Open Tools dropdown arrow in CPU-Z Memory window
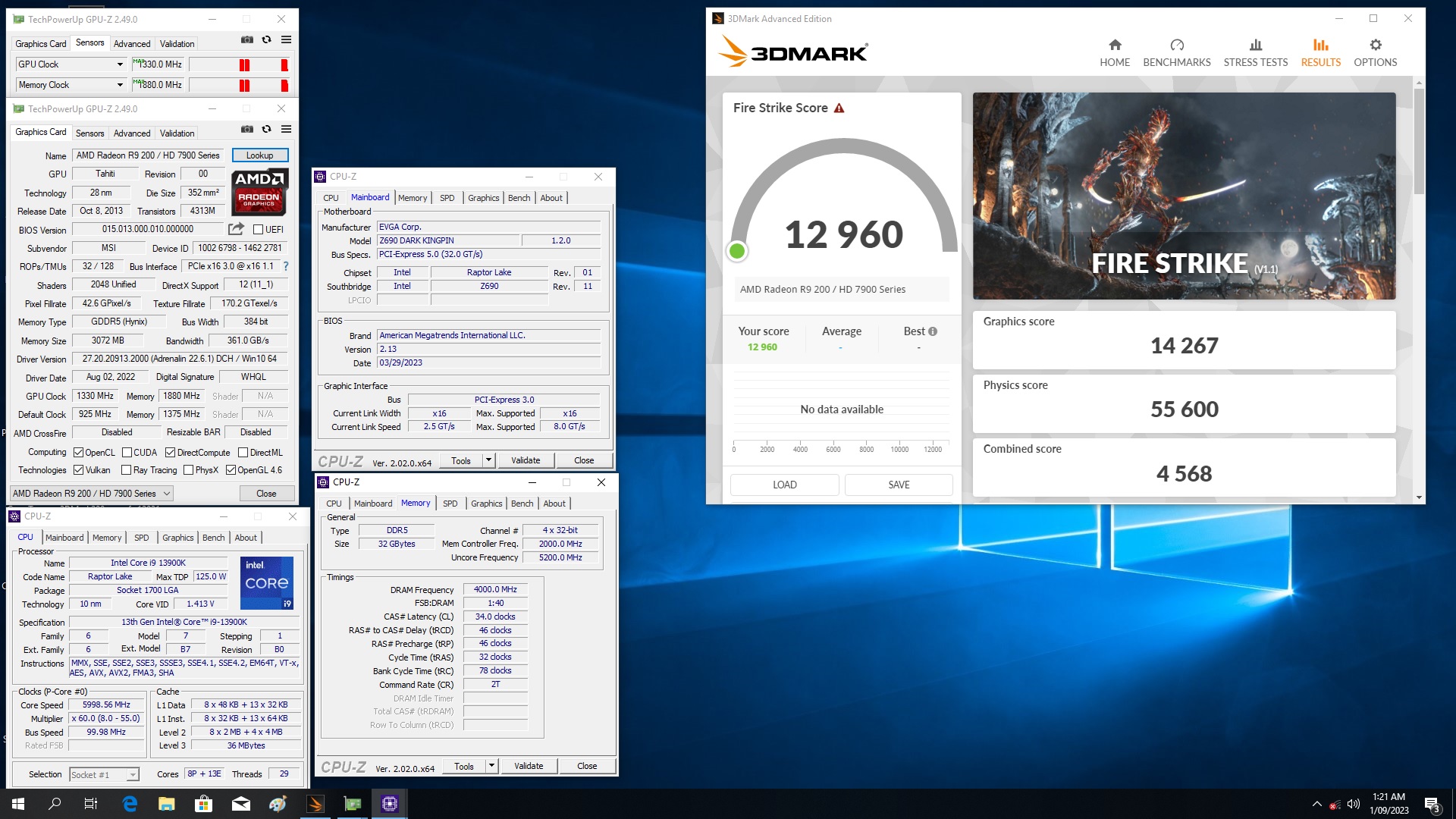1456x819 pixels. pos(491,766)
